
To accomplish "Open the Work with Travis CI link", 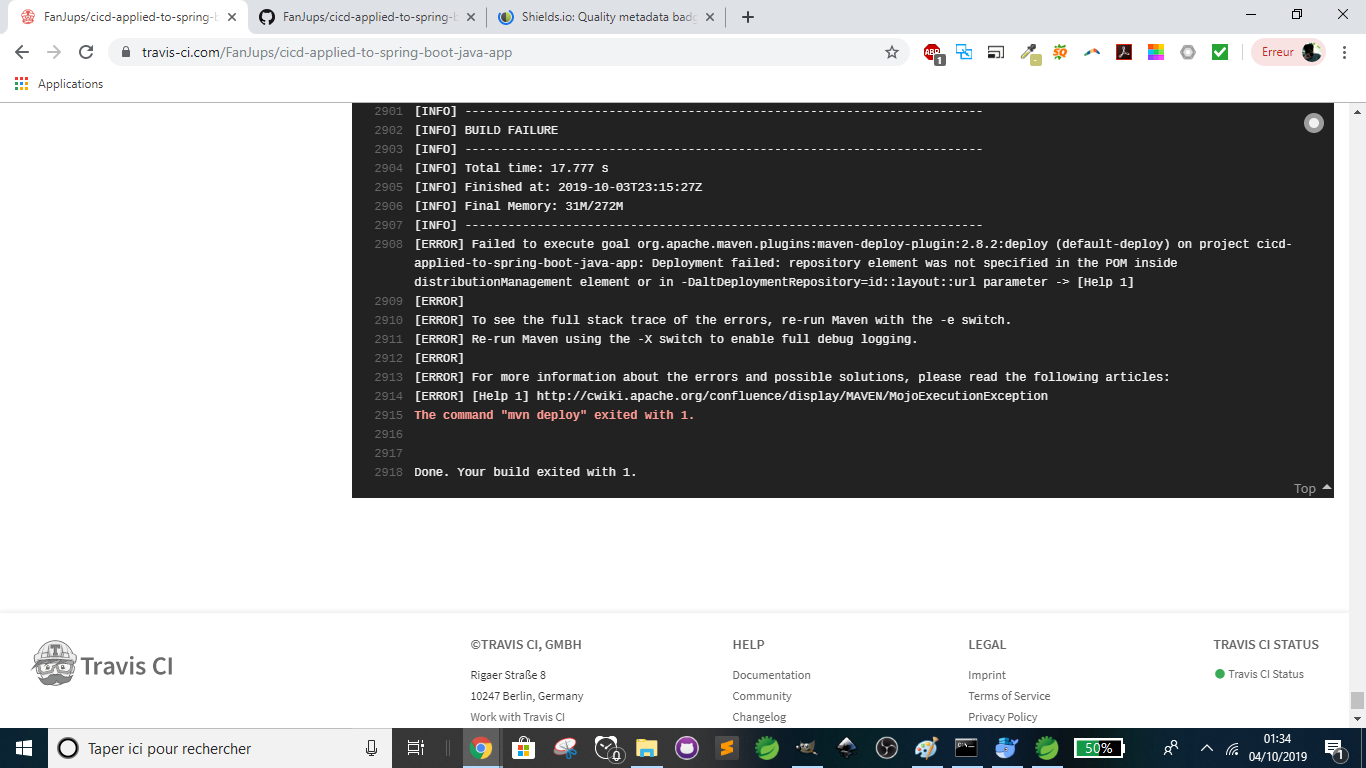I will pos(517,717).
